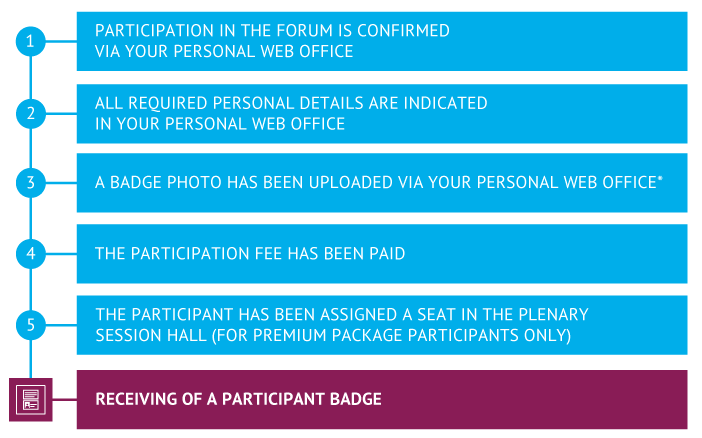Click 'IN YOUR PERSONAL WEB OFFICE' in step 2
This screenshot has width=702, height=438.
tap(220, 124)
